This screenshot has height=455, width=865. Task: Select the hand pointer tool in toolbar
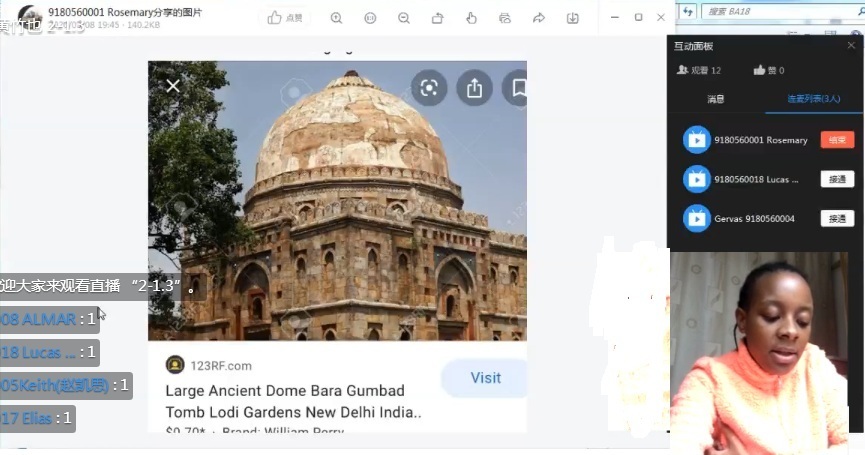click(471, 18)
